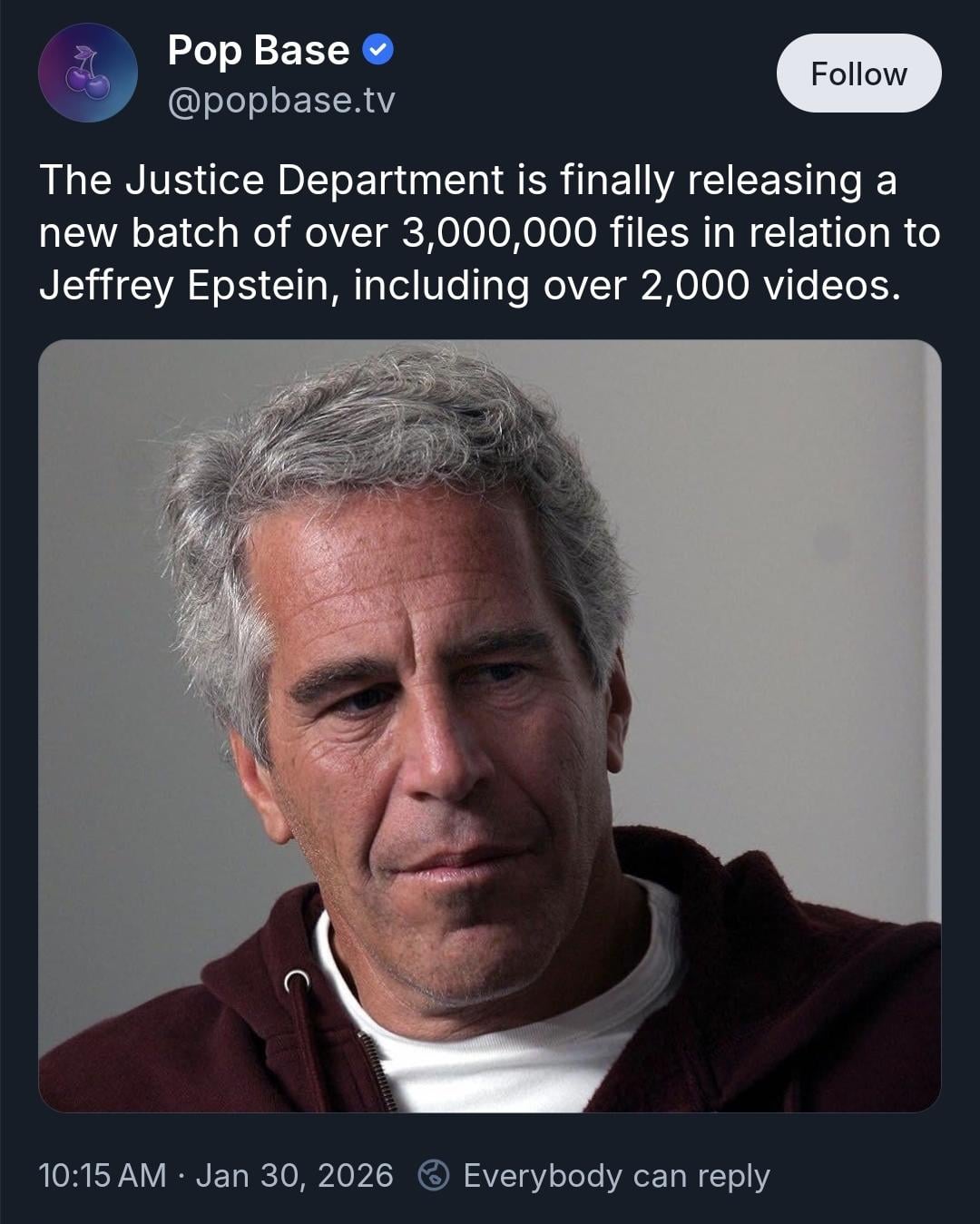
Task: Click the globe reply-settings icon
Action: coord(434,1176)
